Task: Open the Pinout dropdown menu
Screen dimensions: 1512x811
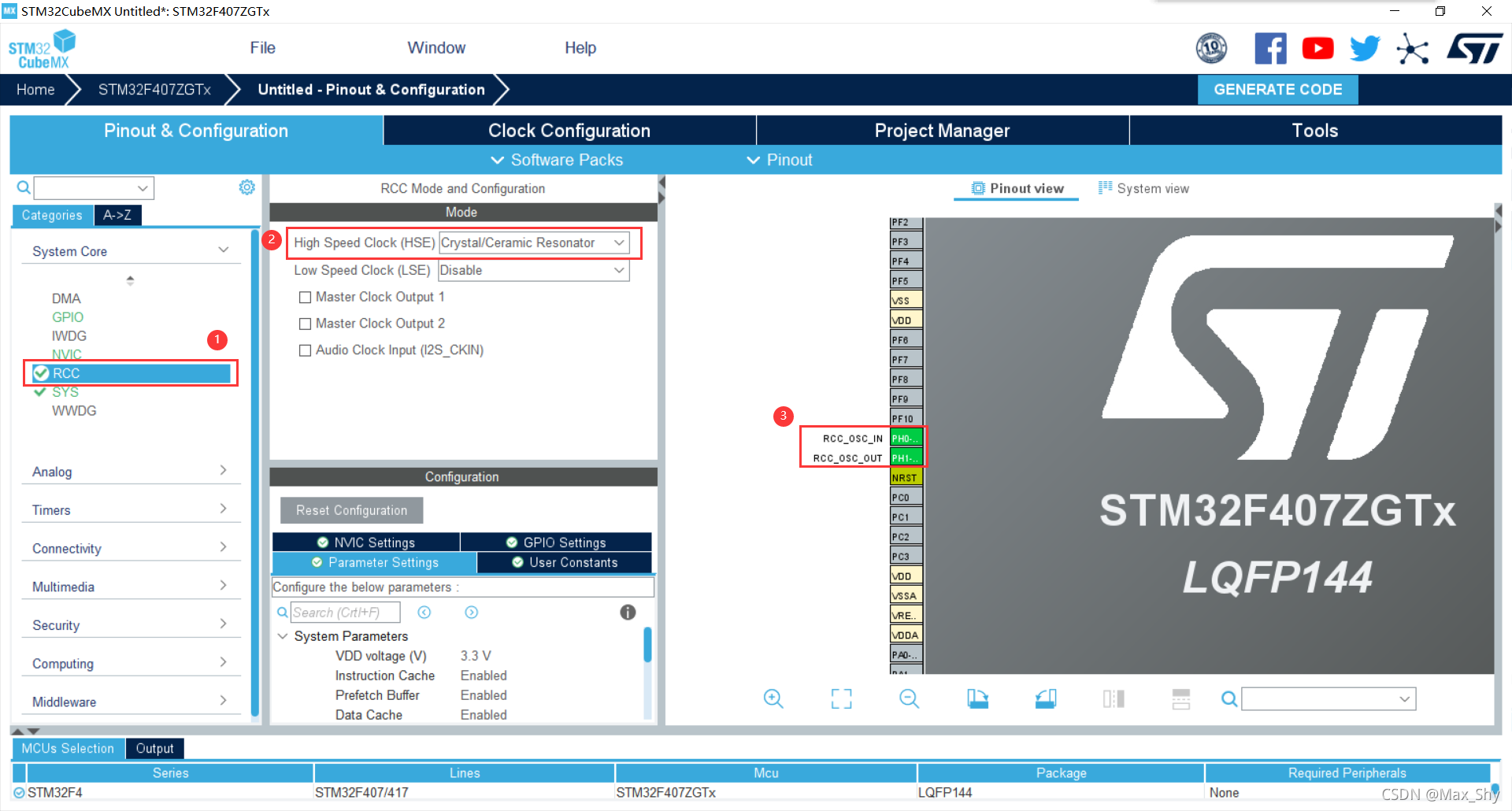Action: [780, 160]
